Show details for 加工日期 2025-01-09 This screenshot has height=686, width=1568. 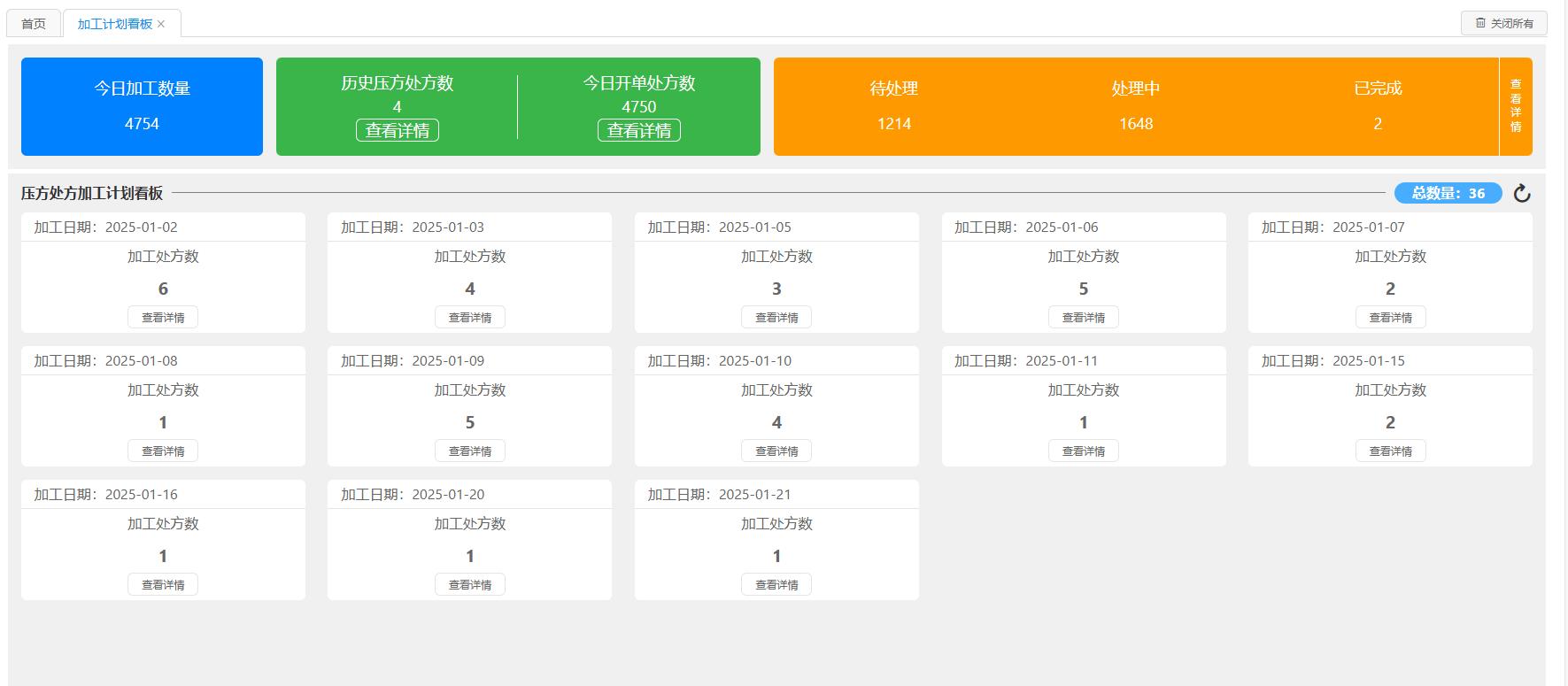(470, 451)
